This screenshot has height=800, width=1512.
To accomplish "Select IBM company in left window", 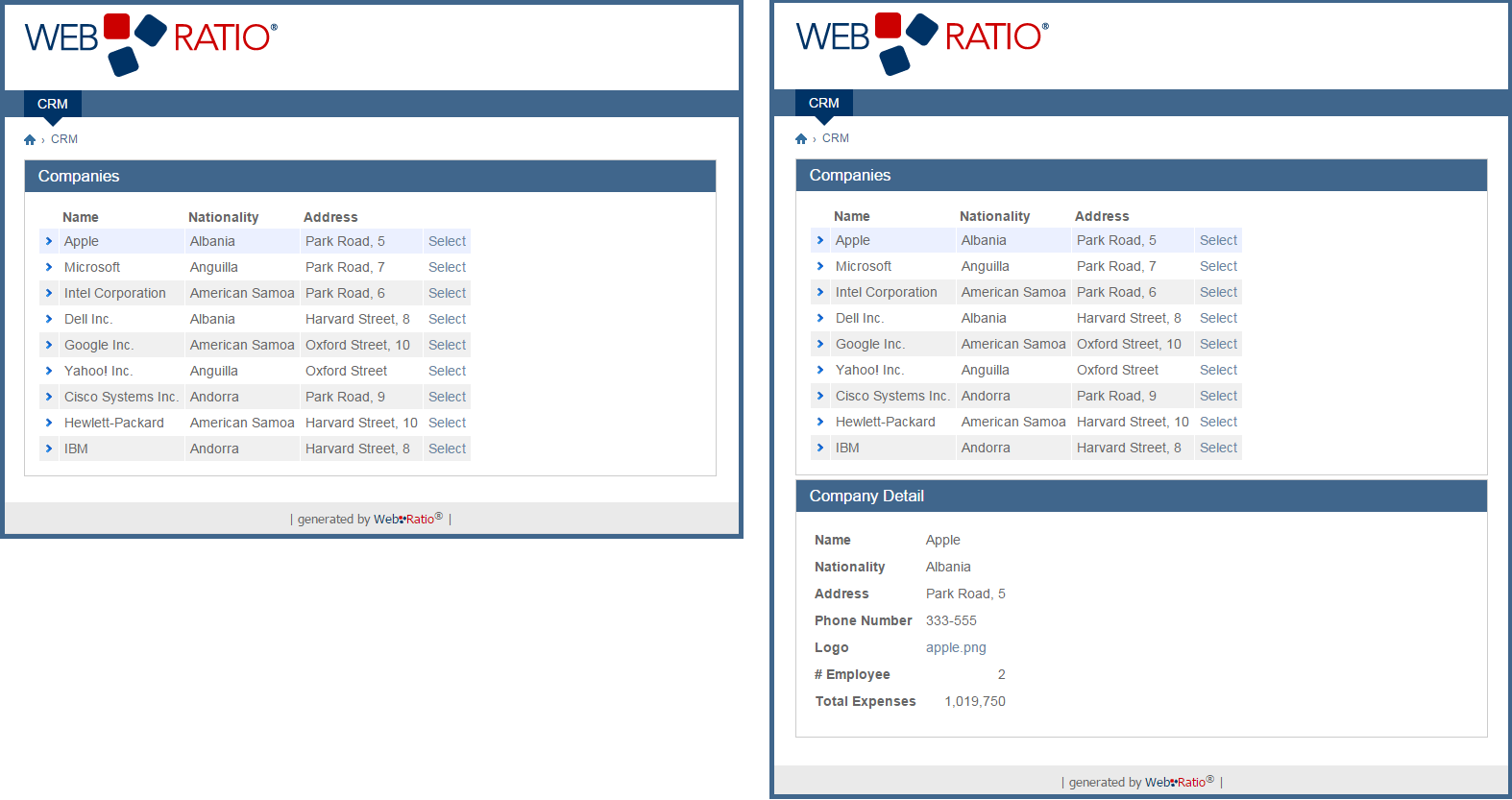I will [x=447, y=448].
